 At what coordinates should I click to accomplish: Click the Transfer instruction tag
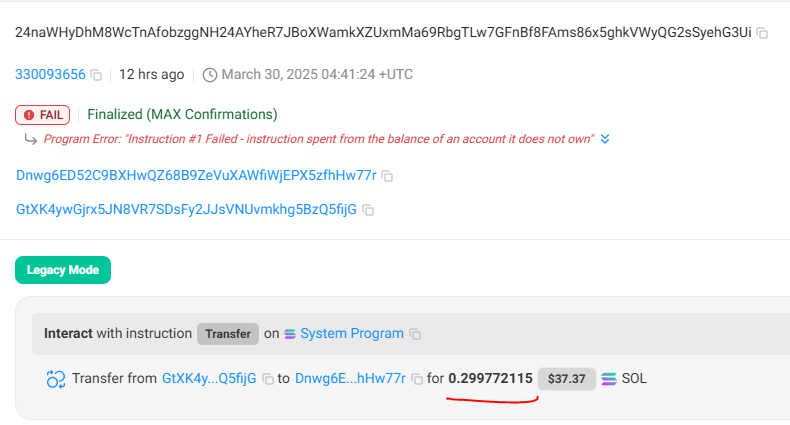click(228, 334)
